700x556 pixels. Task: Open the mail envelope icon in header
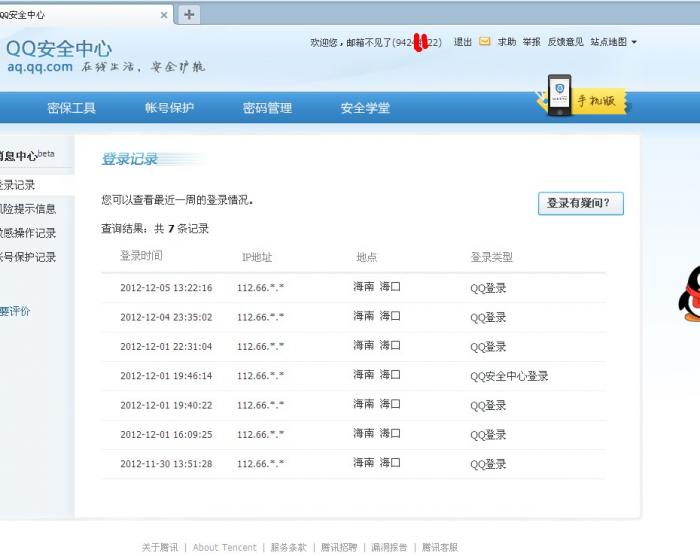484,42
